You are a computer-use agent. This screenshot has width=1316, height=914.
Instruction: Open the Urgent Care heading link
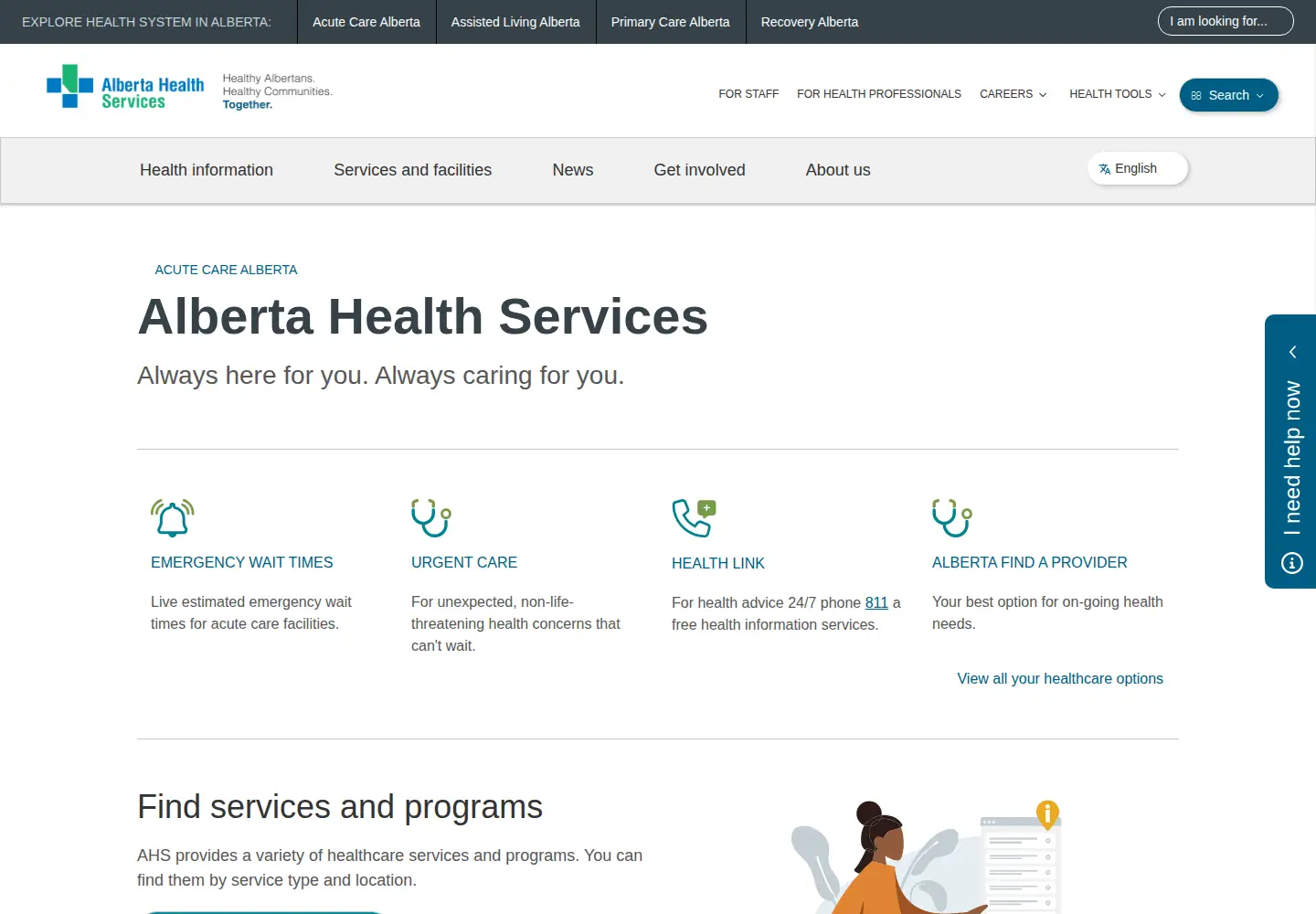pos(464,563)
